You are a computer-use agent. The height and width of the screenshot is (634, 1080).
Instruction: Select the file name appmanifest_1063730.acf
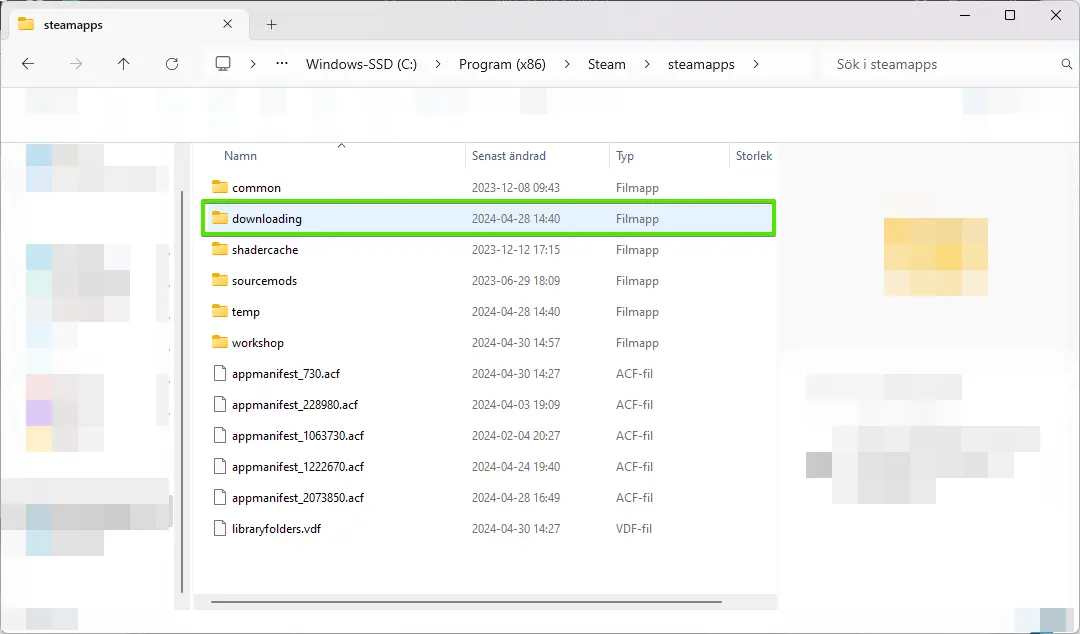(x=298, y=436)
